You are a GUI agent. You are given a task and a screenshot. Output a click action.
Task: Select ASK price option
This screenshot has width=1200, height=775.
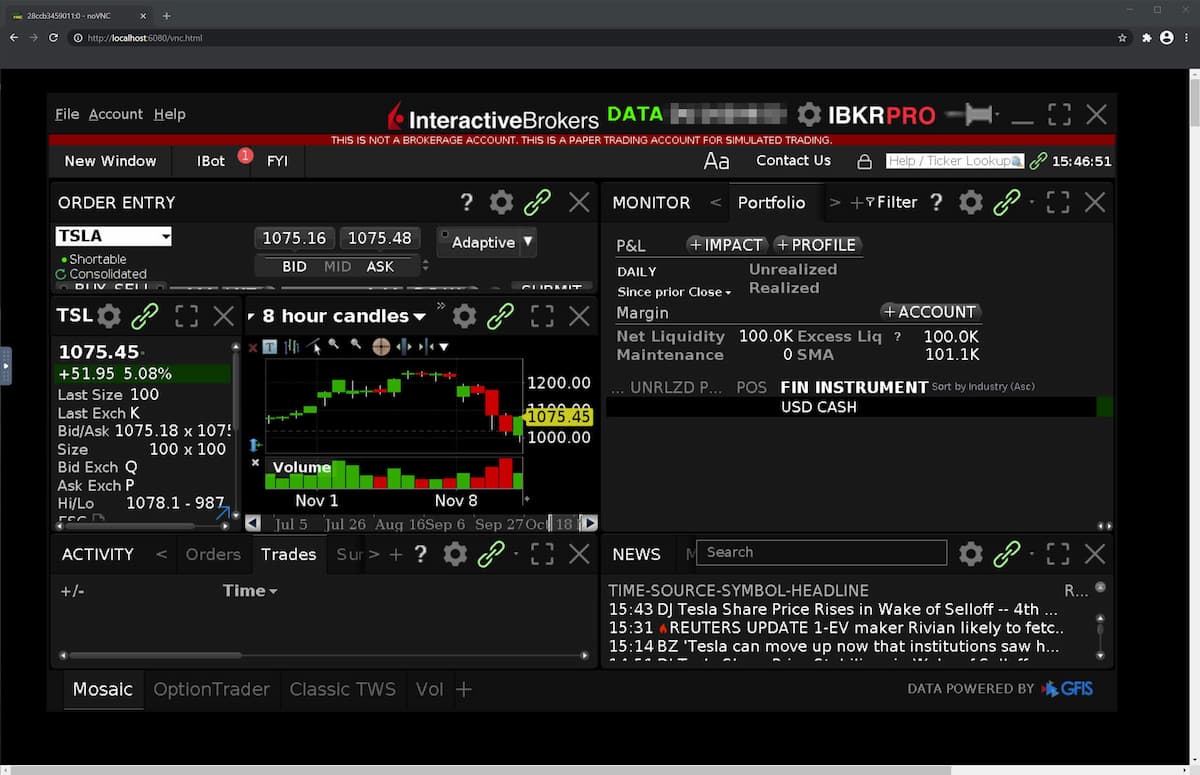click(x=380, y=267)
